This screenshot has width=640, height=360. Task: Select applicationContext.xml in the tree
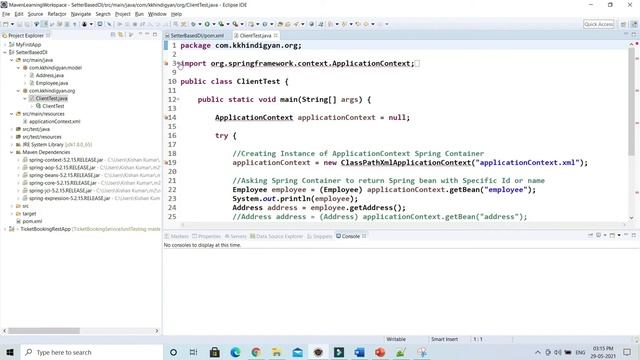(x=55, y=122)
